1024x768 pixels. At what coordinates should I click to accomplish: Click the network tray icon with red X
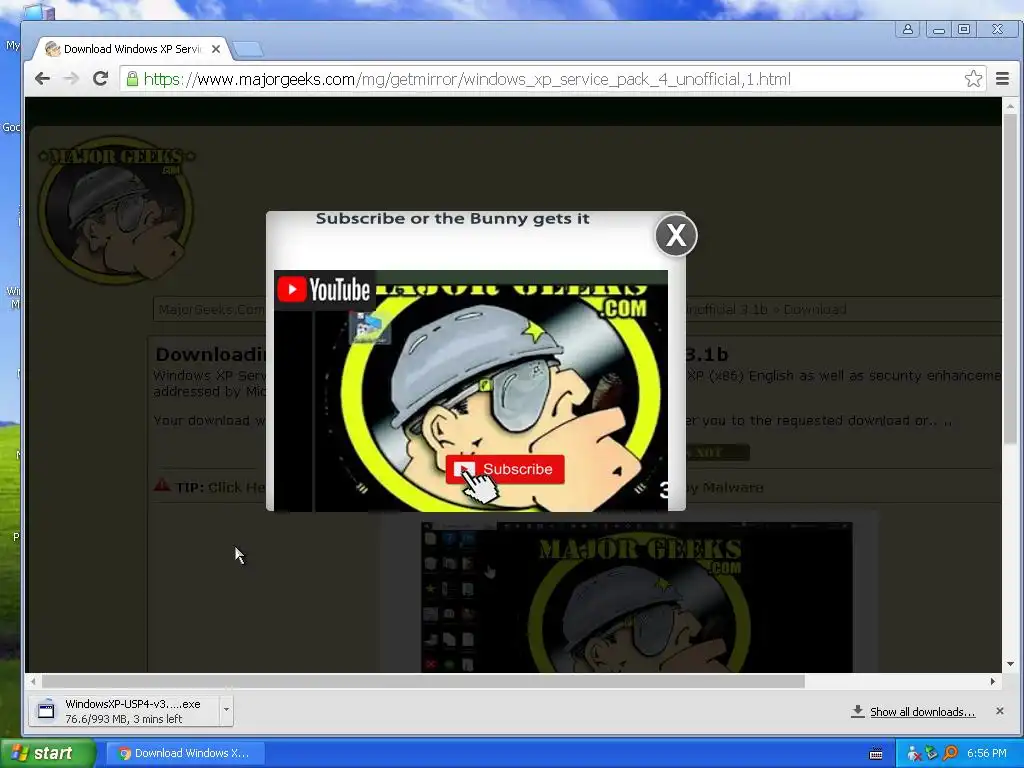(914, 753)
